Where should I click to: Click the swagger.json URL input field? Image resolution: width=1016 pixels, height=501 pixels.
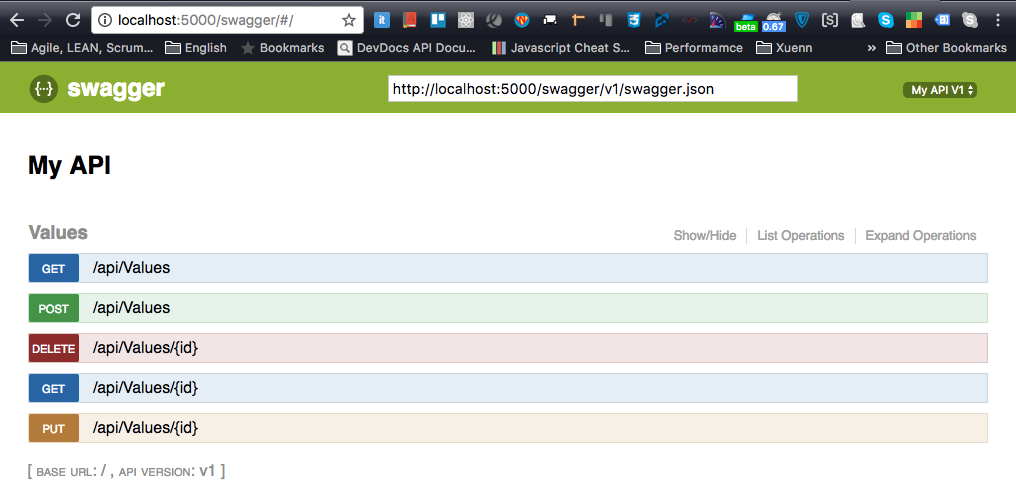tap(592, 89)
